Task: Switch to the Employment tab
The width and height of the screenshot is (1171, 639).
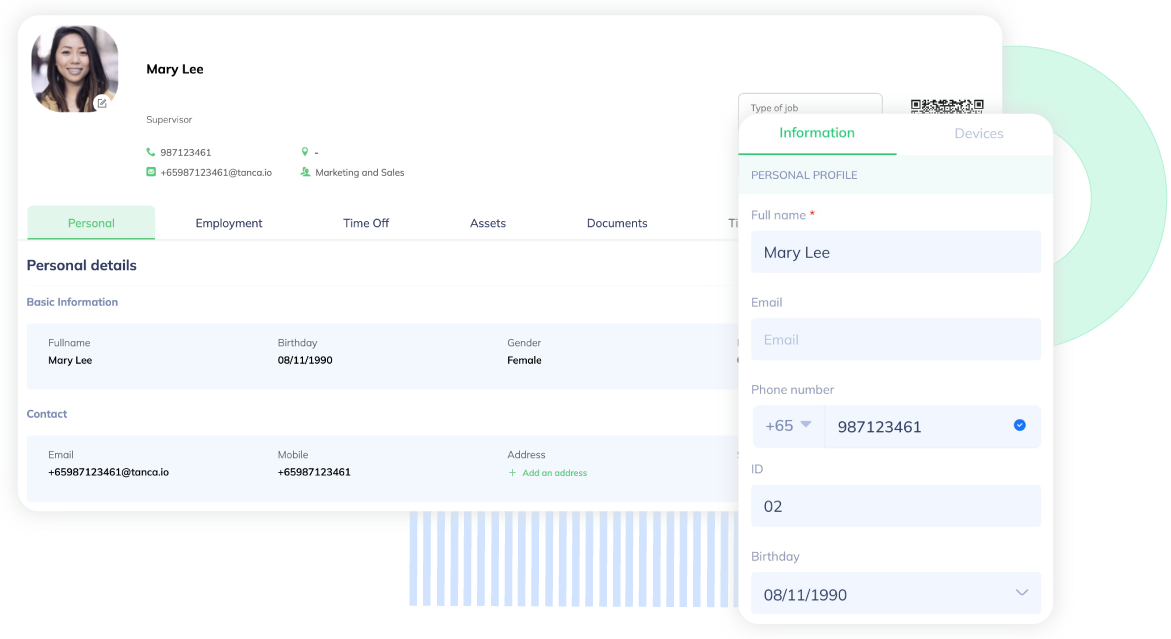Action: [229, 223]
